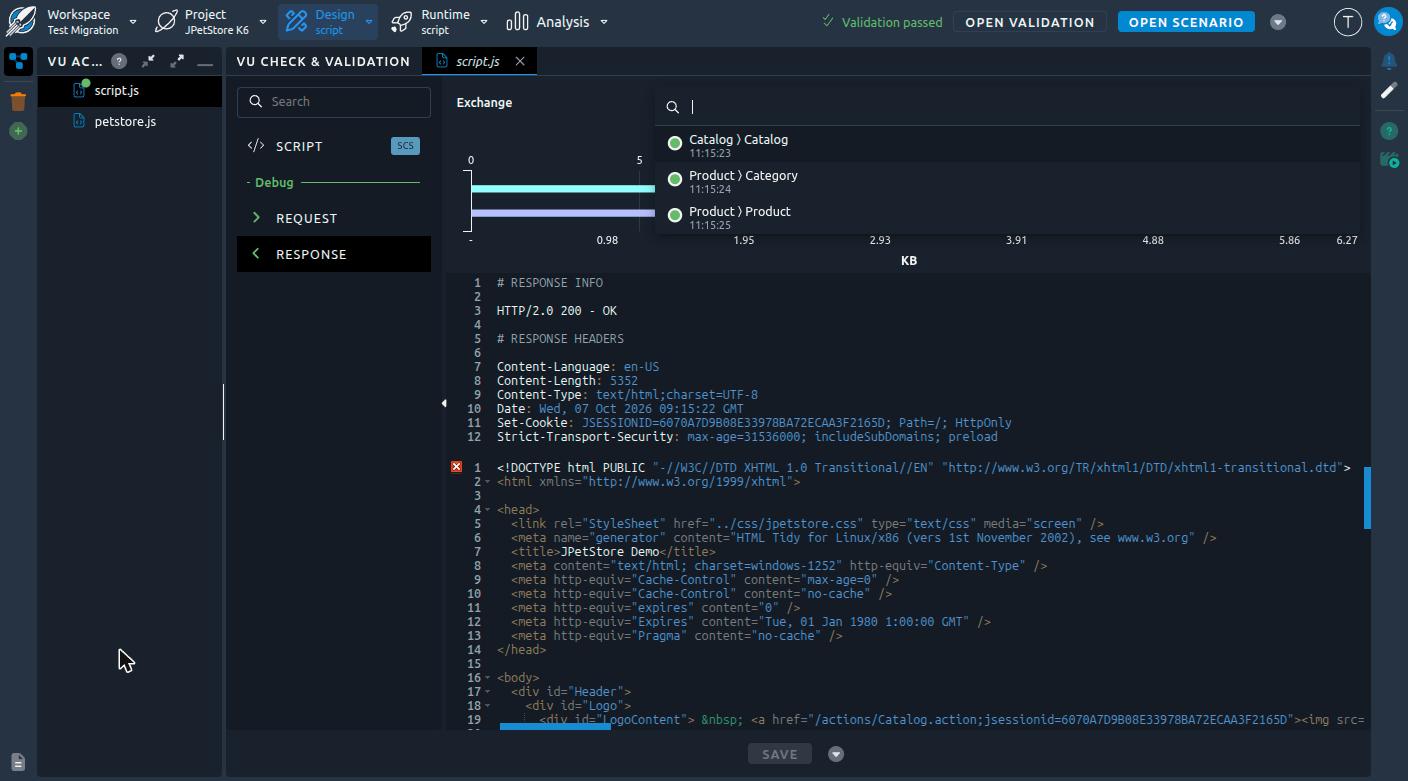Select the REQUEST menu item
Screen dimensions: 1408x781
(334, 218)
